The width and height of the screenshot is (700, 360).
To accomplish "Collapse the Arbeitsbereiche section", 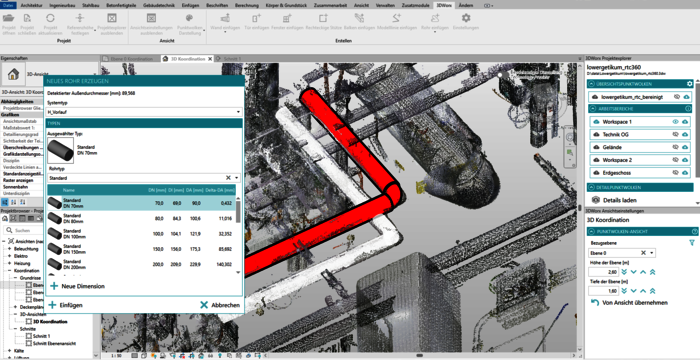I will [x=592, y=109].
